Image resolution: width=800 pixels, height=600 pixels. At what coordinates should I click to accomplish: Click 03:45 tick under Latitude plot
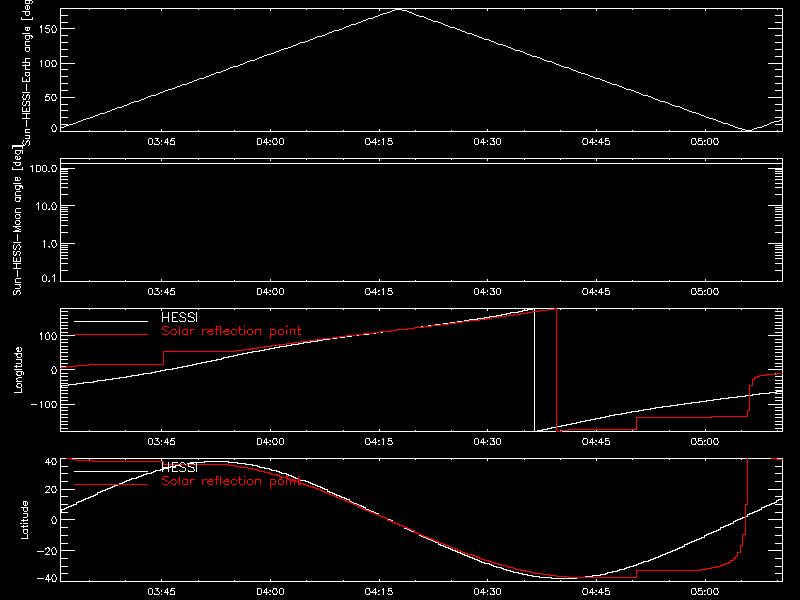161,592
